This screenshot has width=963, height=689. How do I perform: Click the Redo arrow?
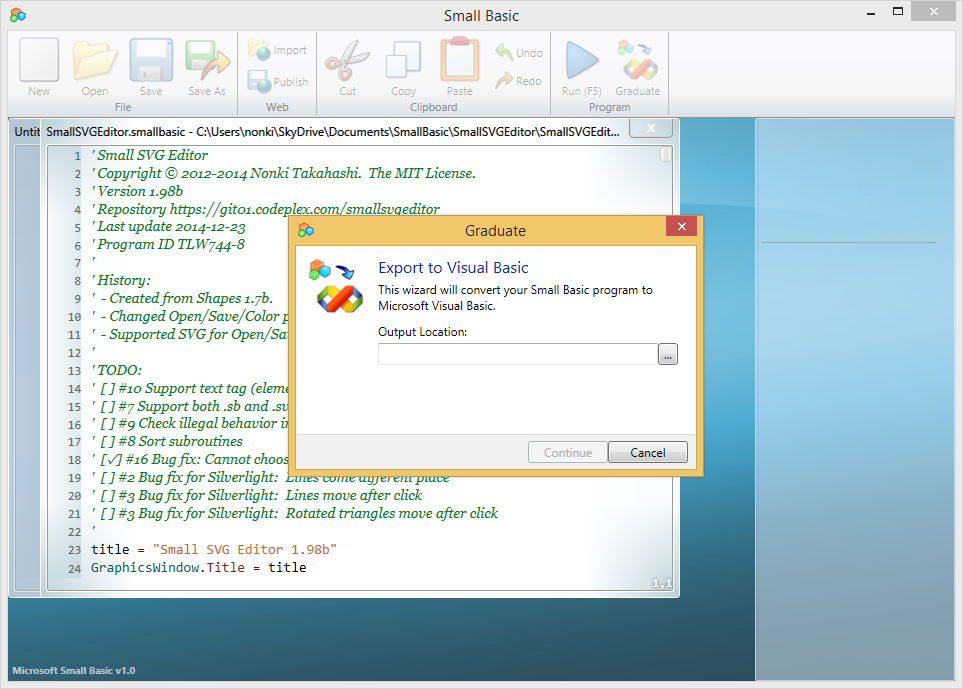519,80
